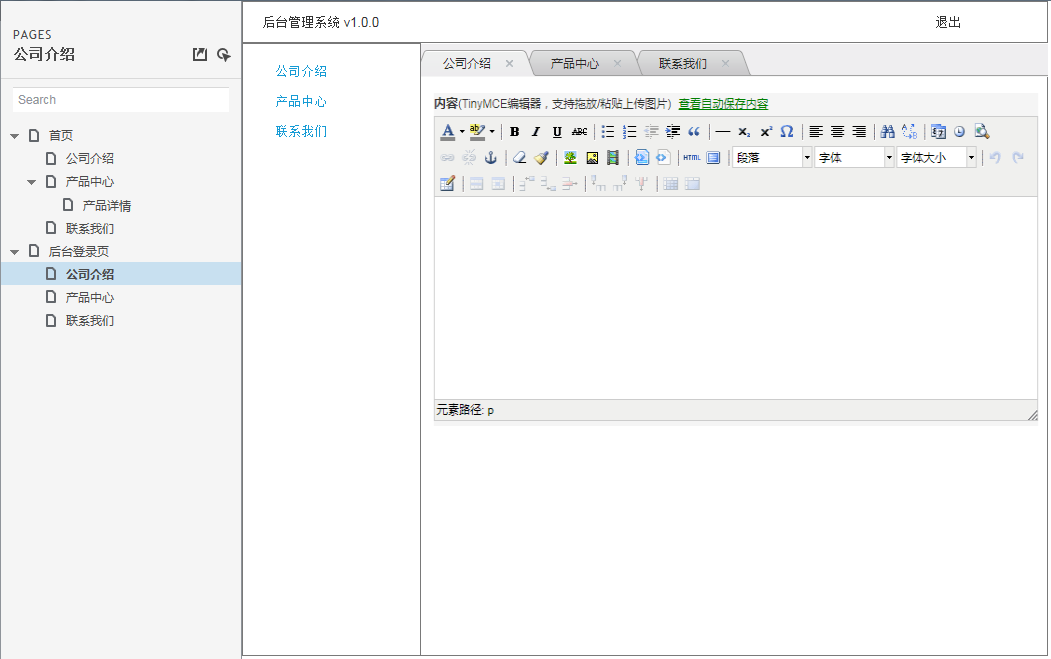Open the 字体 font family dropdown
1051x659 pixels.
(855, 158)
